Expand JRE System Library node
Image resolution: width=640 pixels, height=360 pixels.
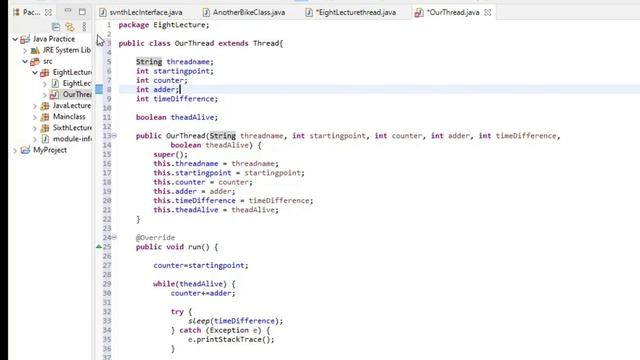point(25,50)
